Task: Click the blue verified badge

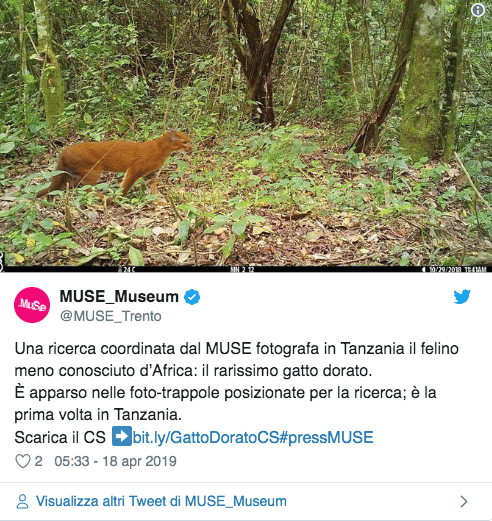Action: click(192, 297)
